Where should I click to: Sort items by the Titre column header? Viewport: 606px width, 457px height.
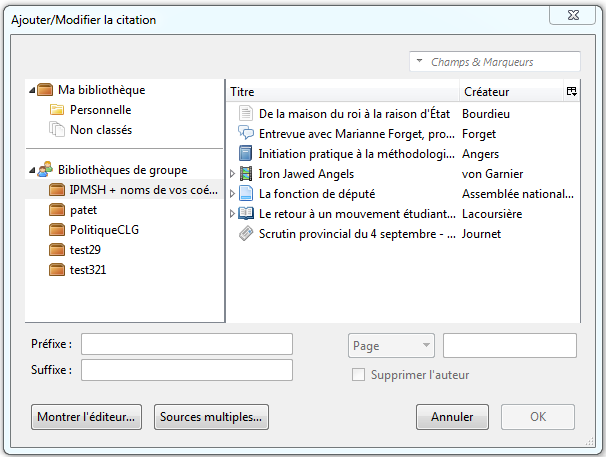pyautogui.click(x=342, y=92)
